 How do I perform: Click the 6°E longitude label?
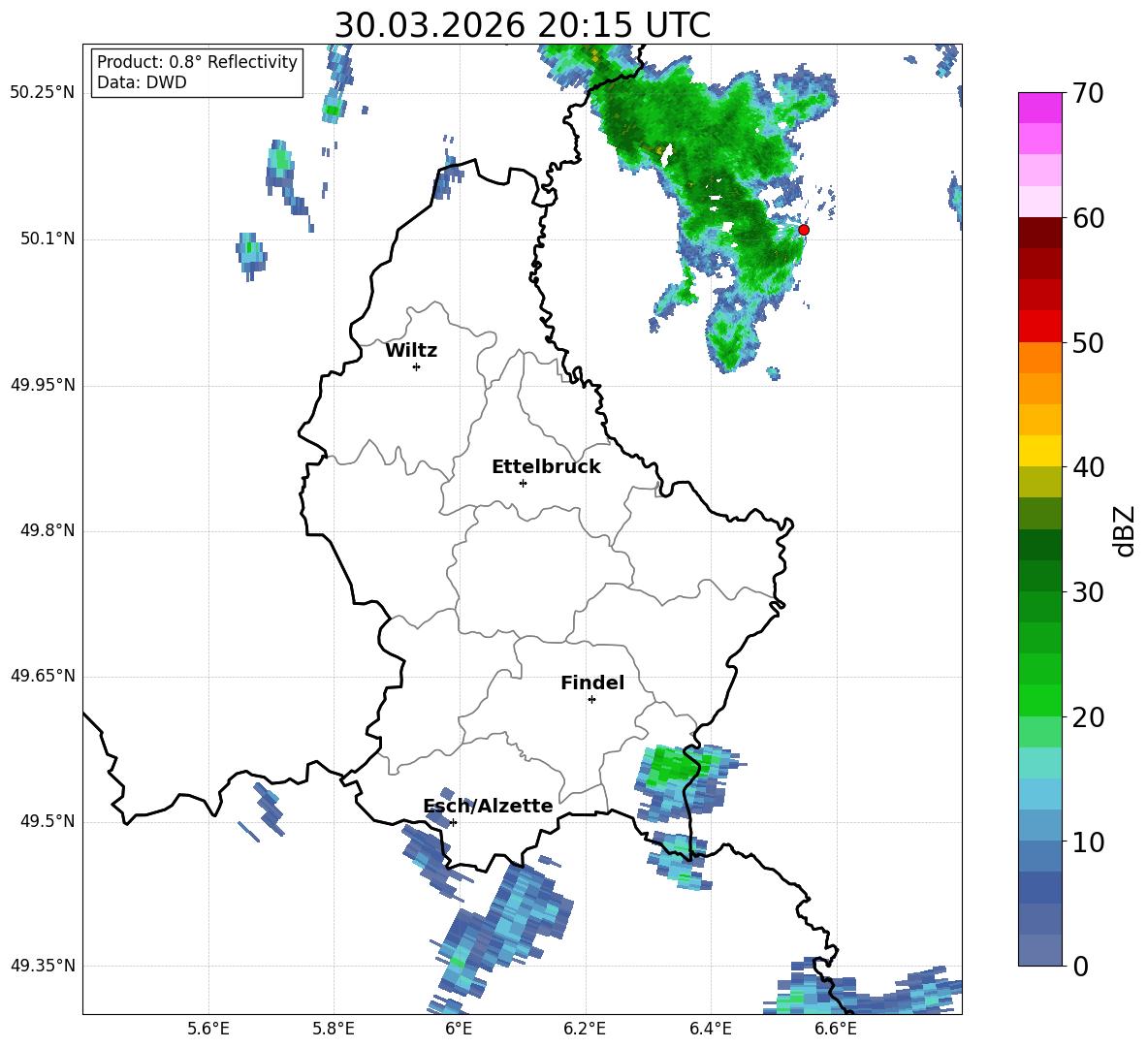tap(459, 1029)
